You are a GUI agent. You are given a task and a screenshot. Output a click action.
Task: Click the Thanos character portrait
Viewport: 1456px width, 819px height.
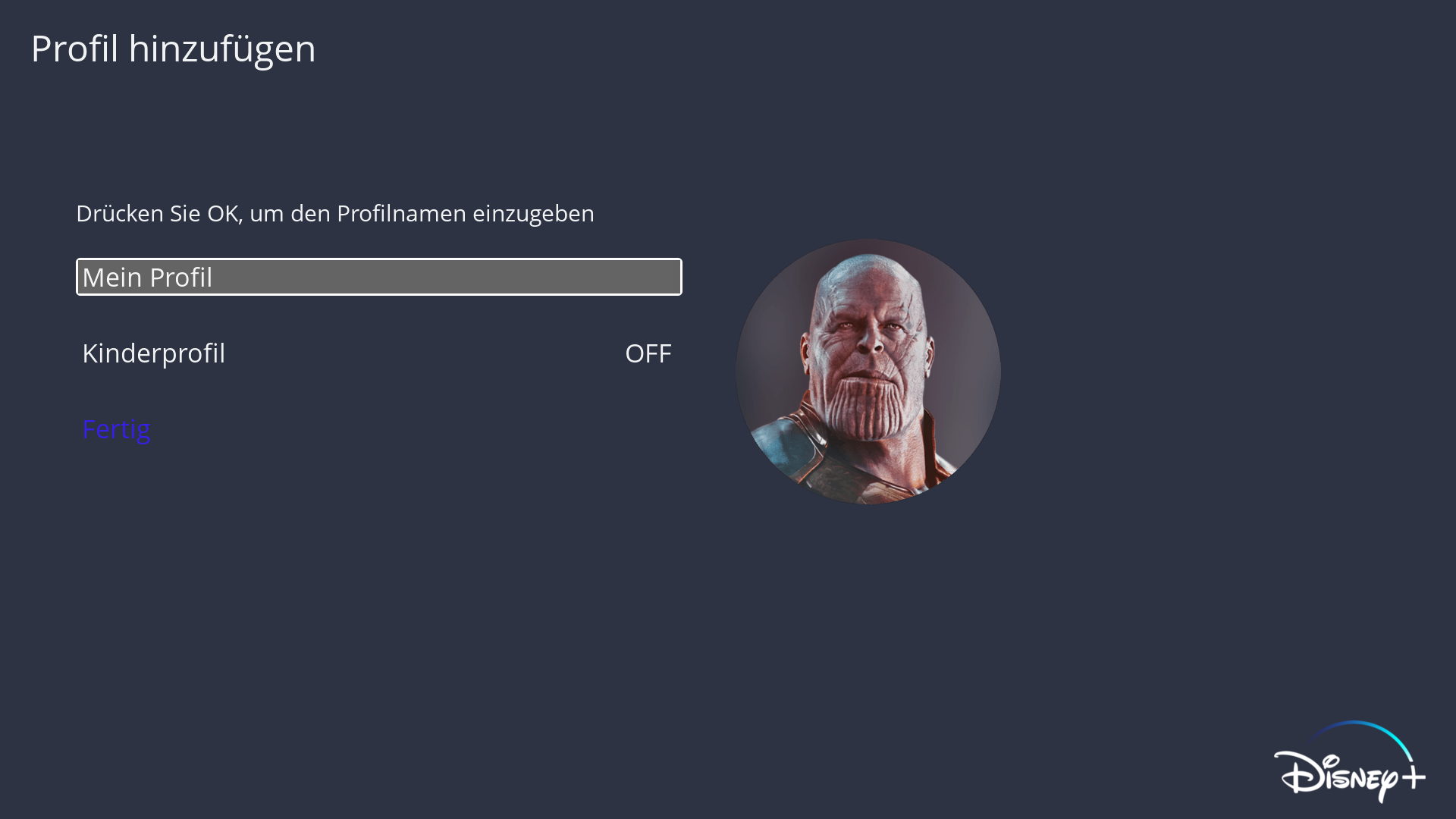(x=868, y=372)
